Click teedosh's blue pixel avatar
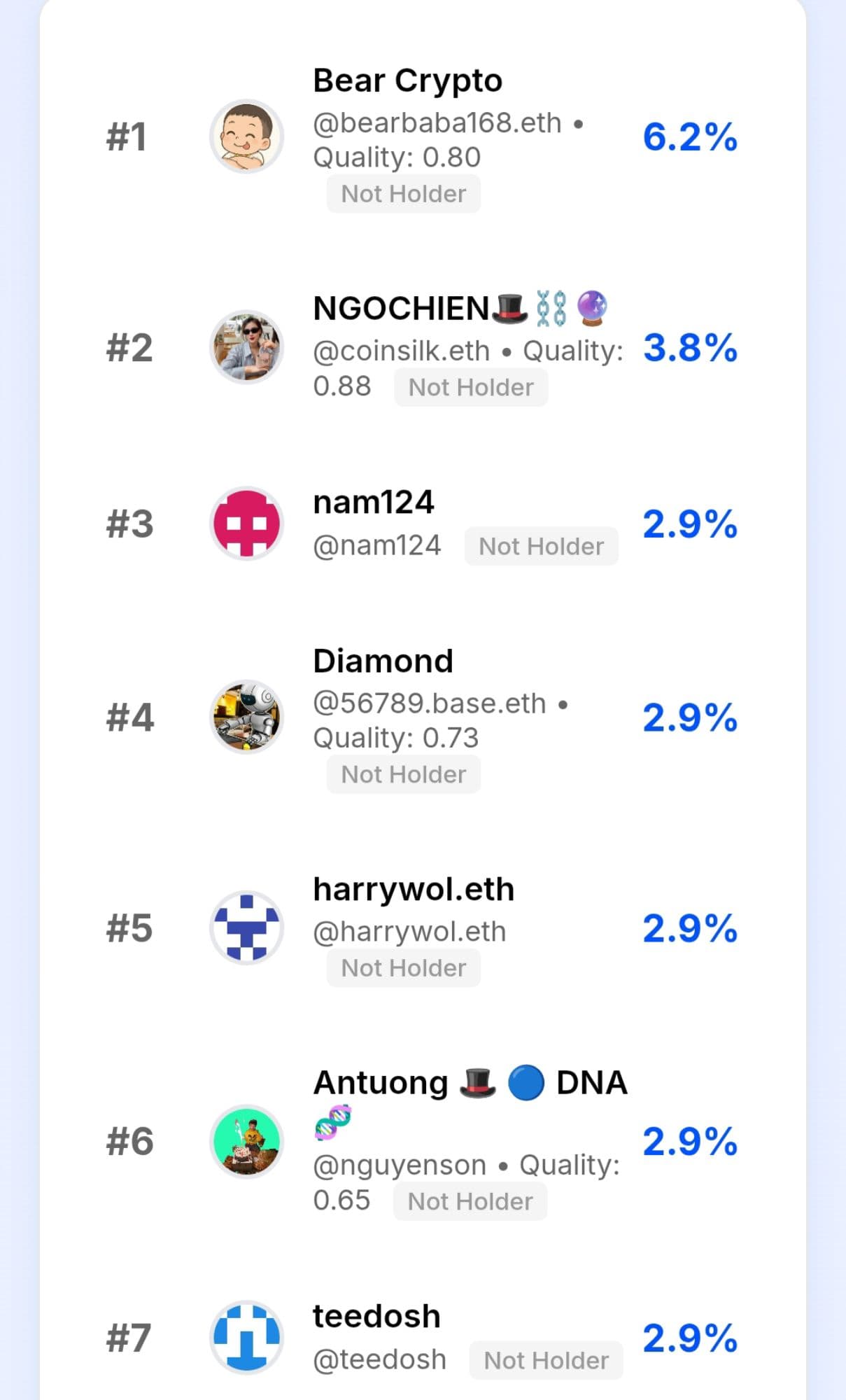Screen dimensions: 846x1400 (x=246, y=1337)
